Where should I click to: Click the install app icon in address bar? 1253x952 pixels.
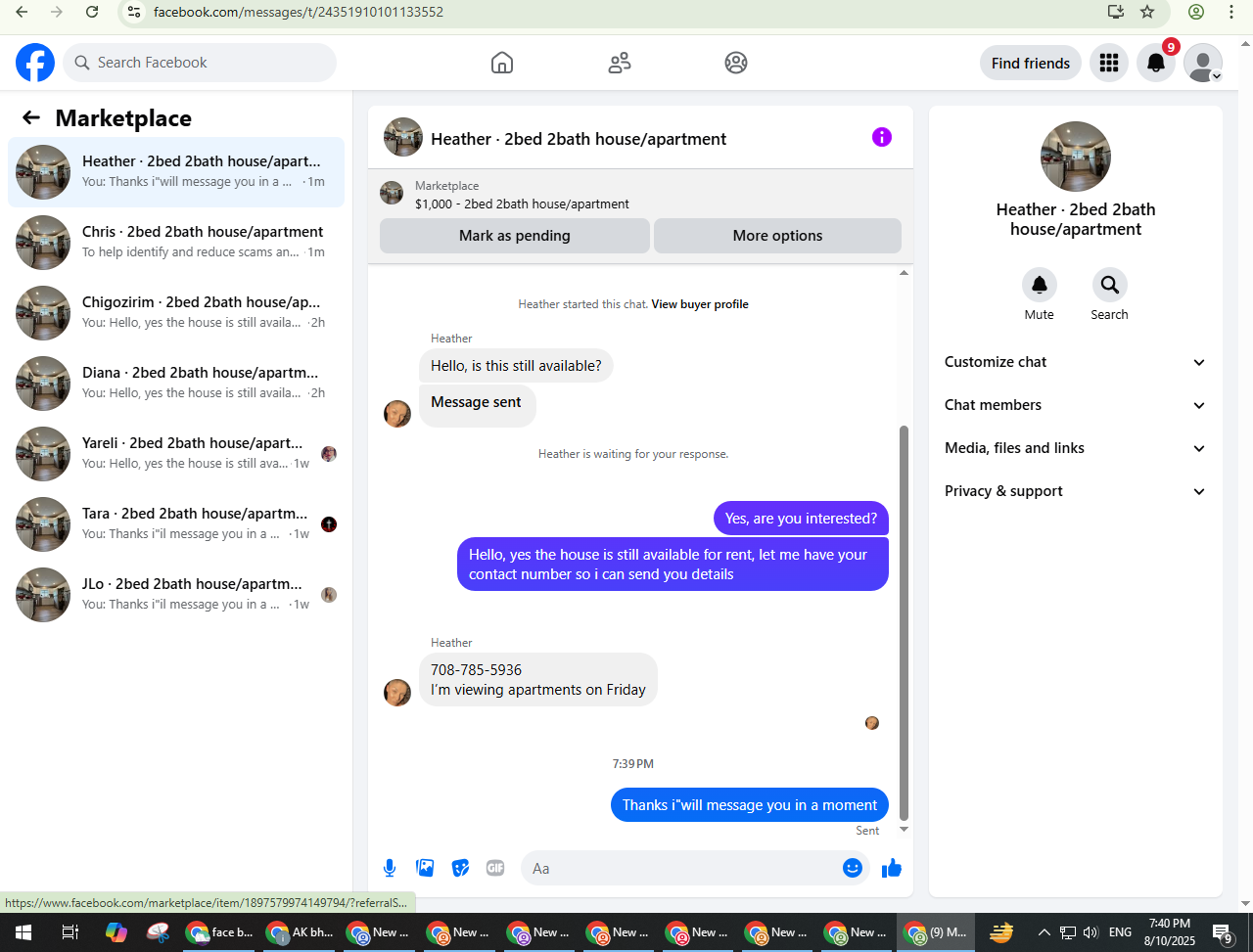(1116, 13)
